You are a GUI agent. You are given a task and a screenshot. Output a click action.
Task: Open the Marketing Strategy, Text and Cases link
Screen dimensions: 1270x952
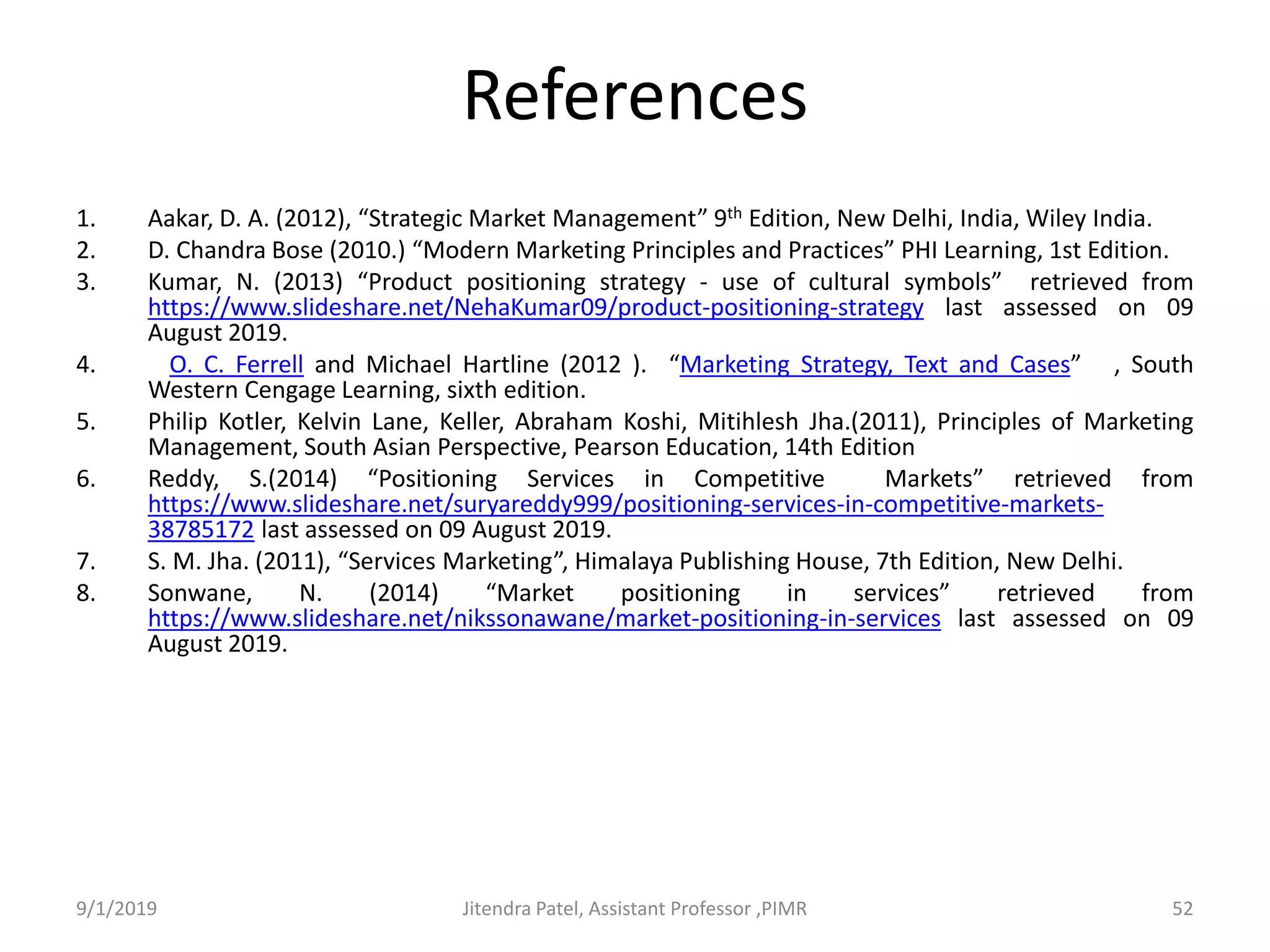[x=875, y=364]
